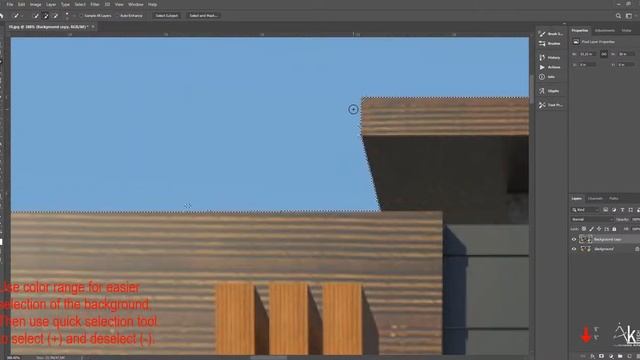Open the Quick Selection tool preset picker
Image resolution: width=640 pixels, height=360 pixels.
(x=17, y=16)
